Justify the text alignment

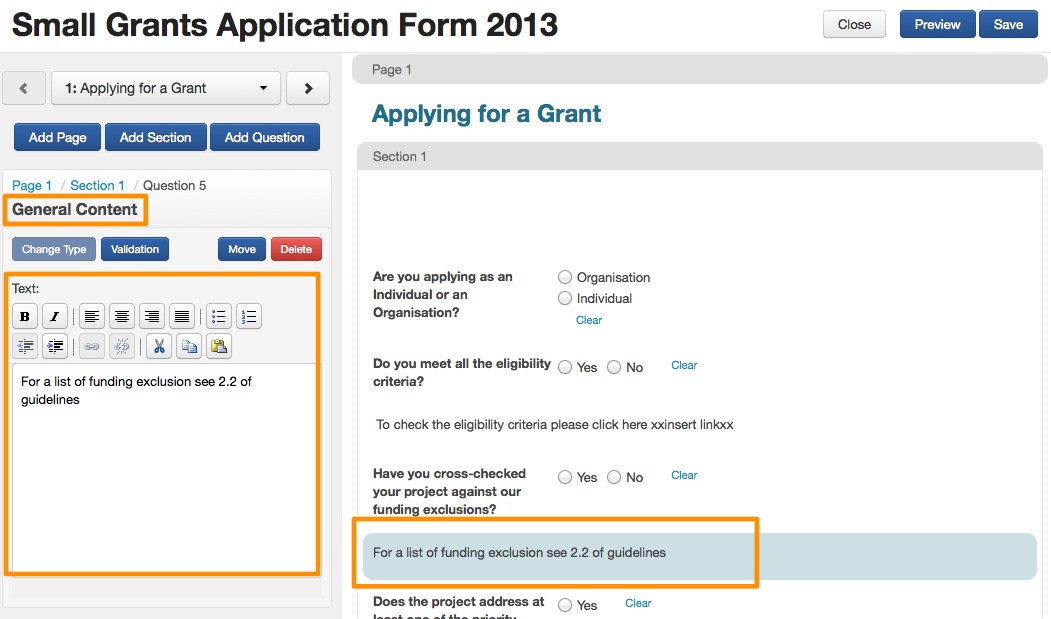coord(182,317)
